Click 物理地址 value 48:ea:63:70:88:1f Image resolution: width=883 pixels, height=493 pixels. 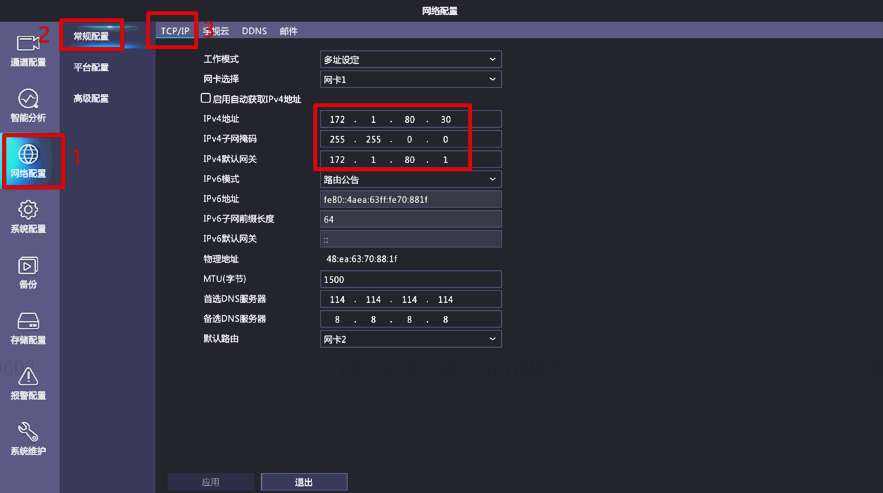pos(362,259)
